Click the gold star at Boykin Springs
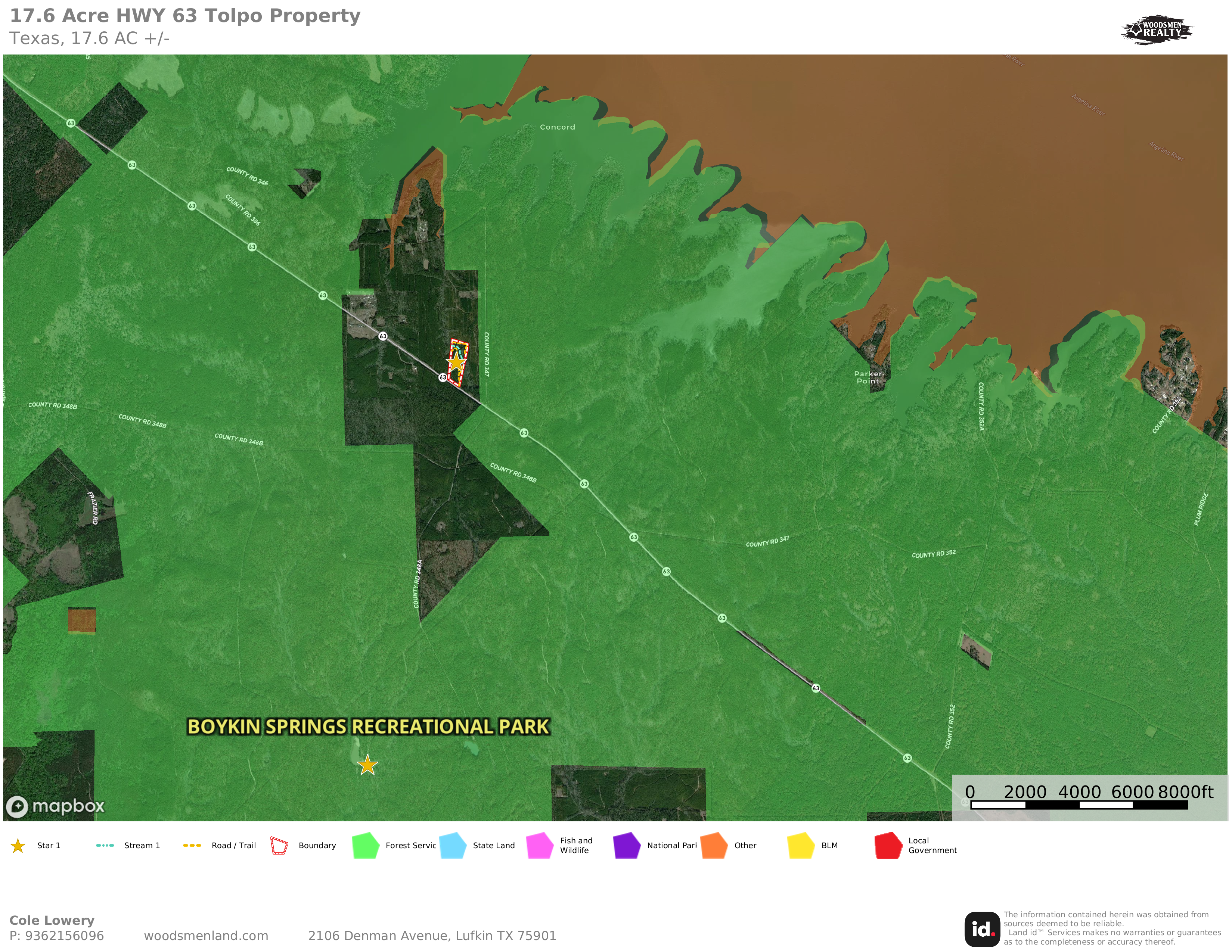1232x952 pixels. pos(367,765)
